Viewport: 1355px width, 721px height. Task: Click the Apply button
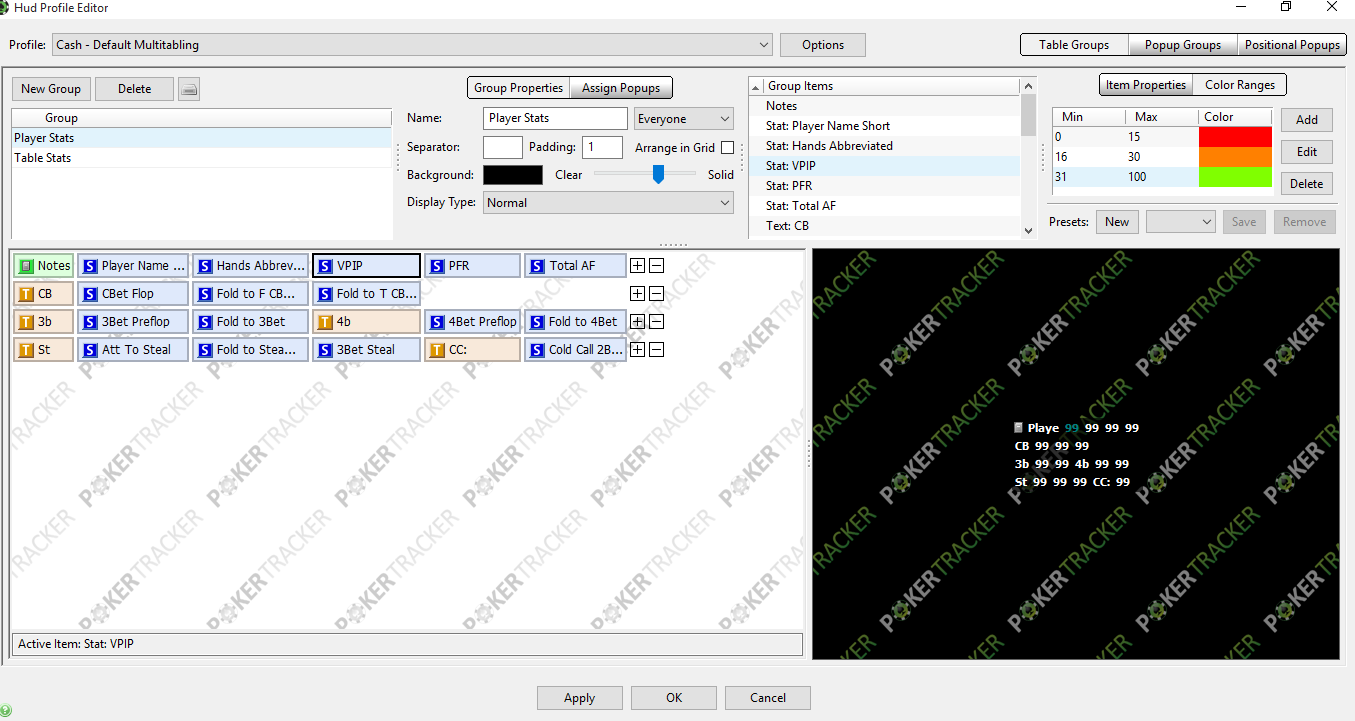click(579, 698)
